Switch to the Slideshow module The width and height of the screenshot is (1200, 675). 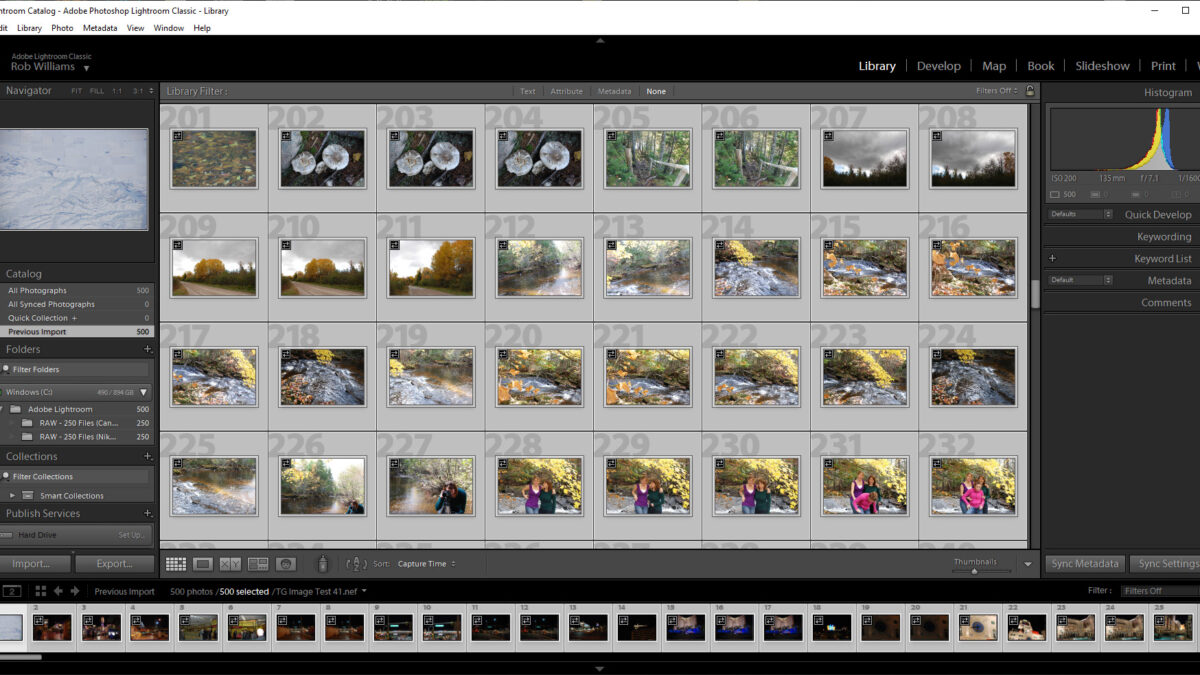pos(1102,66)
